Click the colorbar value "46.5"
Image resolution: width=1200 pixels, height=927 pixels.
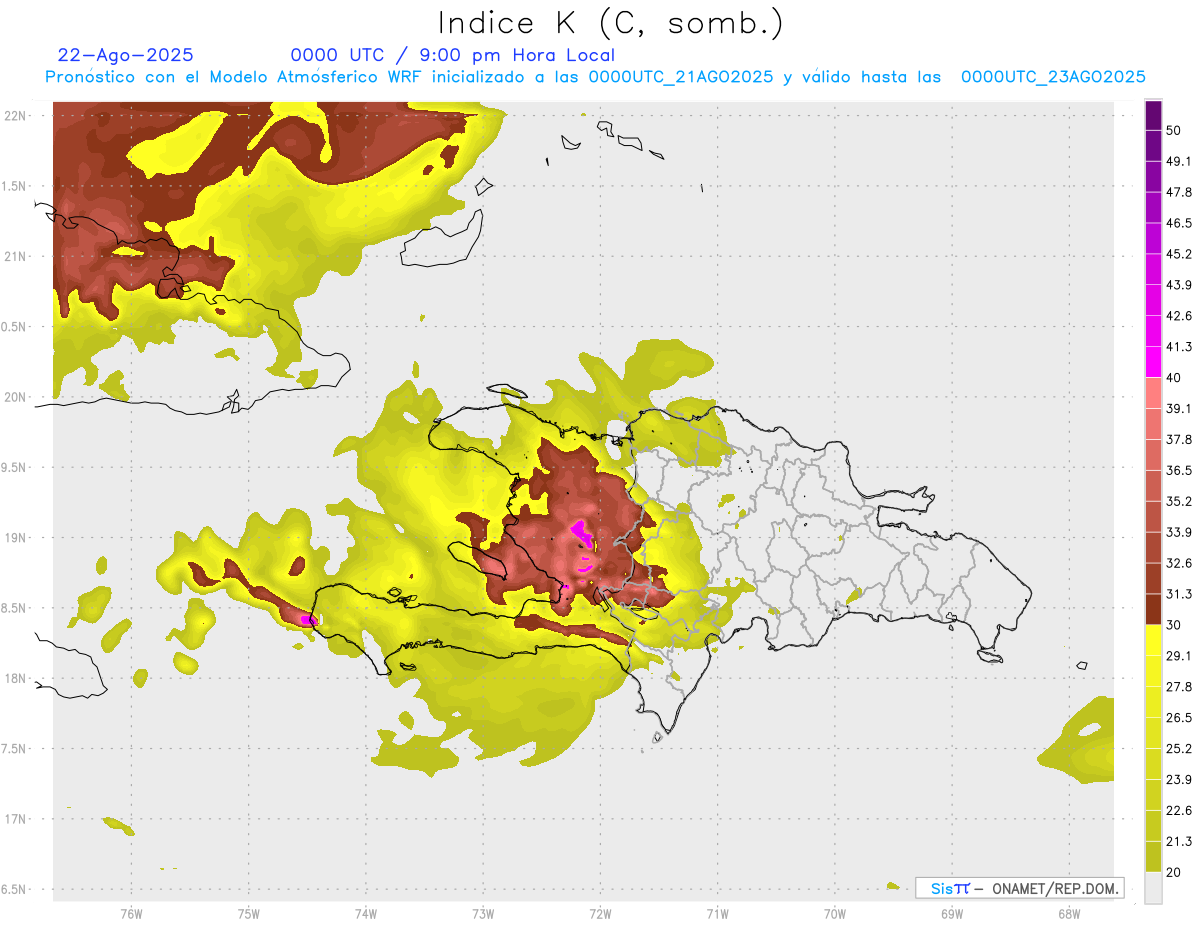(1179, 223)
